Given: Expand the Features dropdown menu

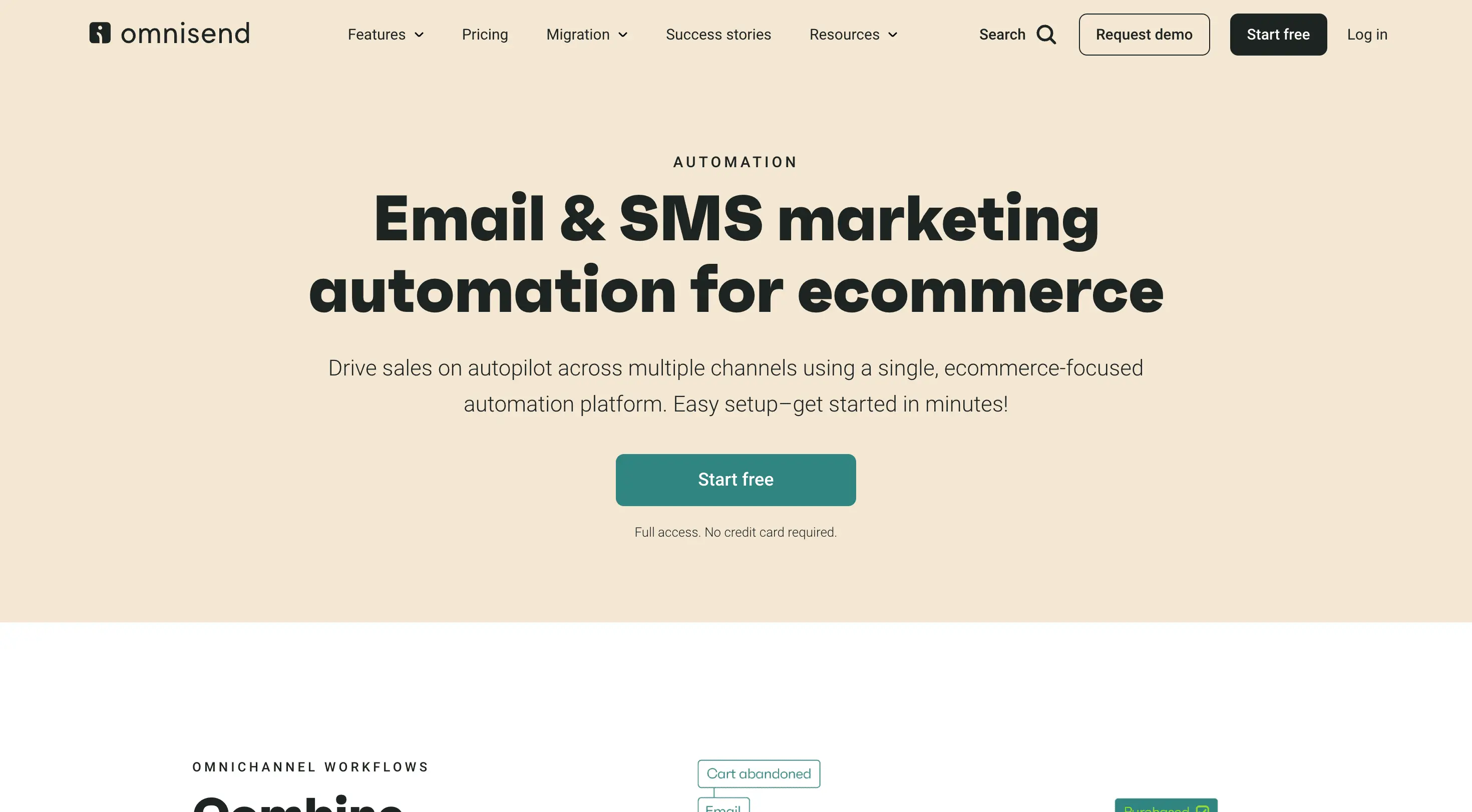Looking at the screenshot, I should (385, 34).
